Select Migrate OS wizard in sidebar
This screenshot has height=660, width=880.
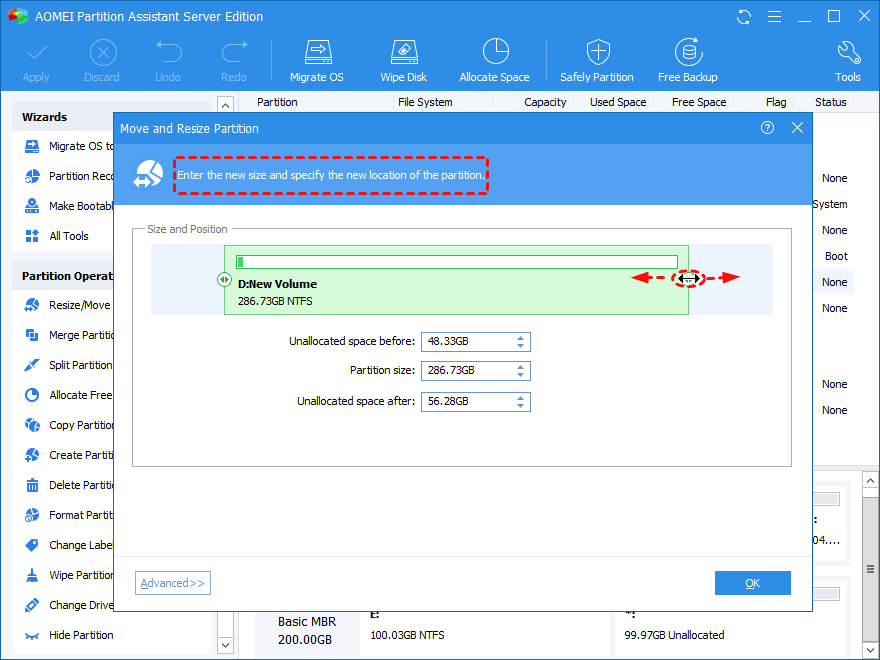pos(68,146)
